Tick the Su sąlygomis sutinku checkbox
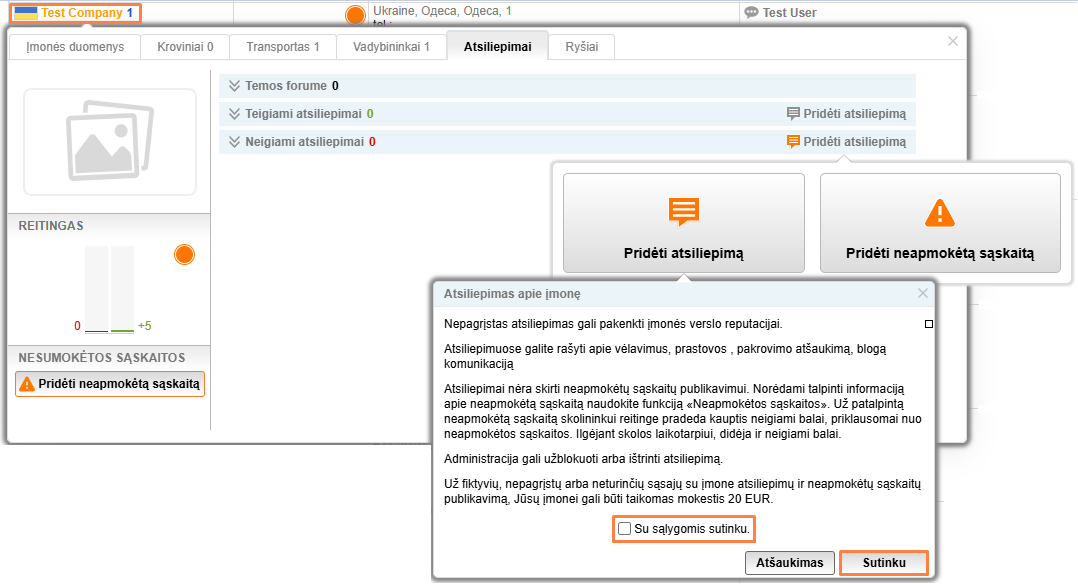Screen dimensions: 1078x584 pos(624,528)
